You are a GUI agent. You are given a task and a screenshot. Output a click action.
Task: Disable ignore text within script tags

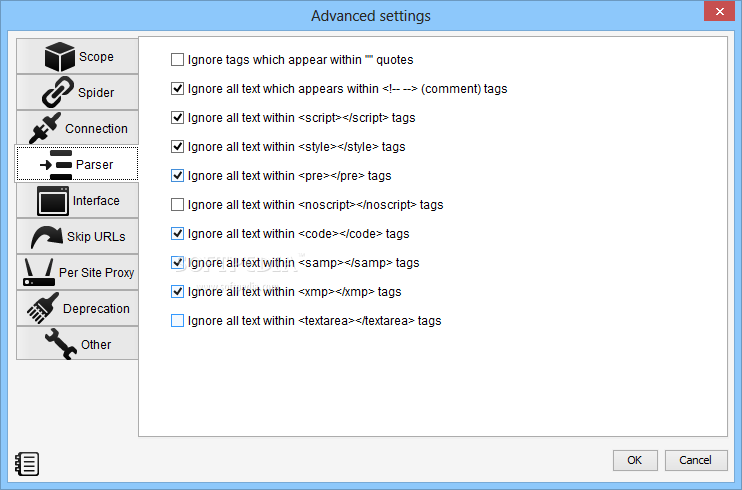coord(177,117)
